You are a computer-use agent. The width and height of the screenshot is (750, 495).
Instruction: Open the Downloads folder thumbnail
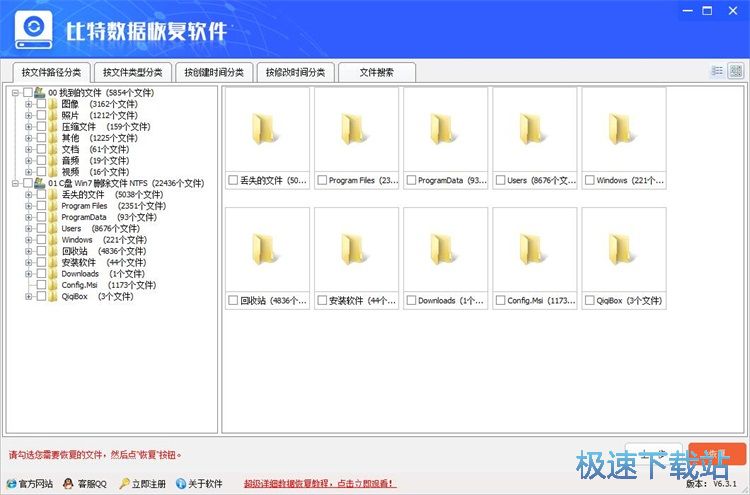(x=446, y=250)
